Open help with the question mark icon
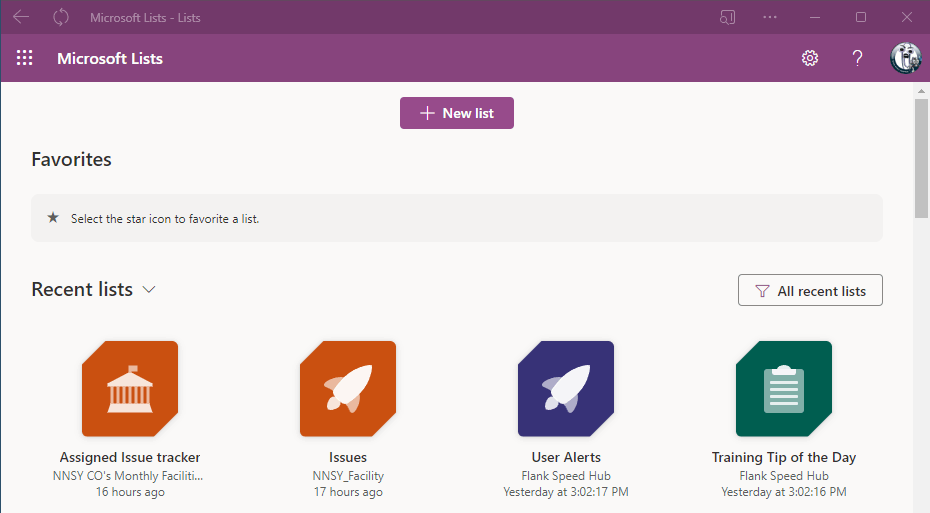 (857, 58)
